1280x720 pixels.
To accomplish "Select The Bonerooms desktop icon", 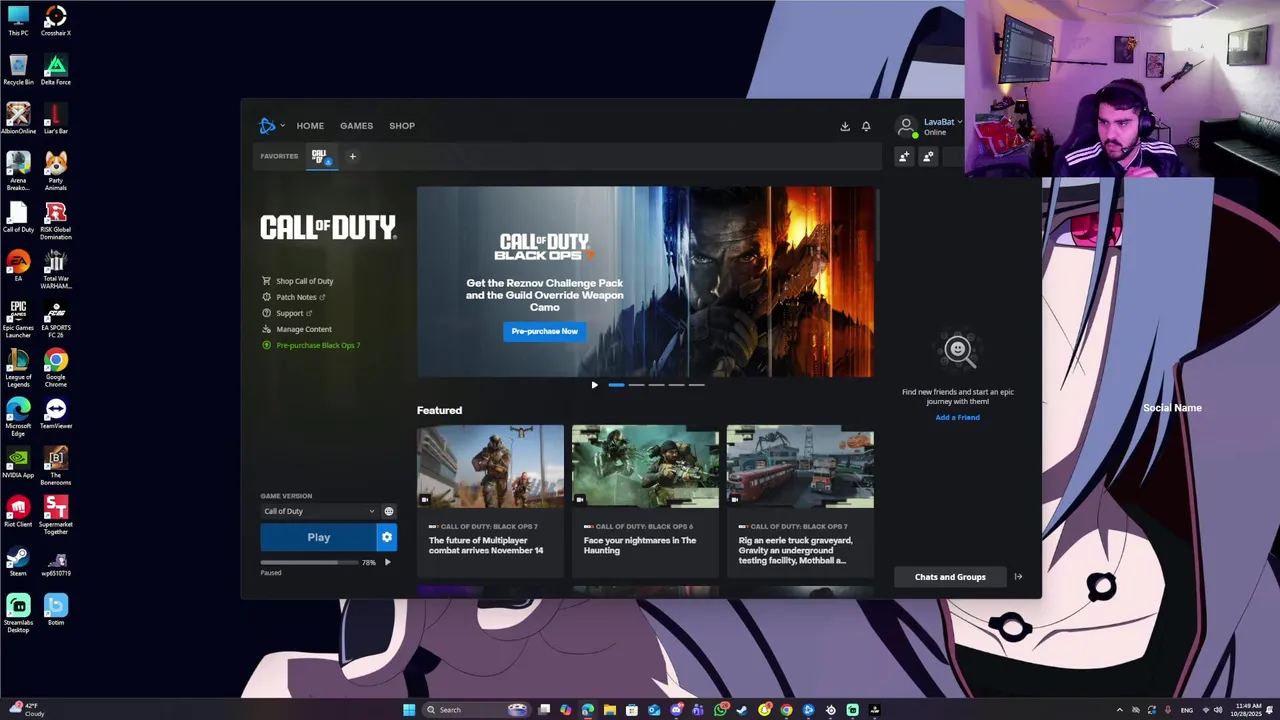I will 56,466.
